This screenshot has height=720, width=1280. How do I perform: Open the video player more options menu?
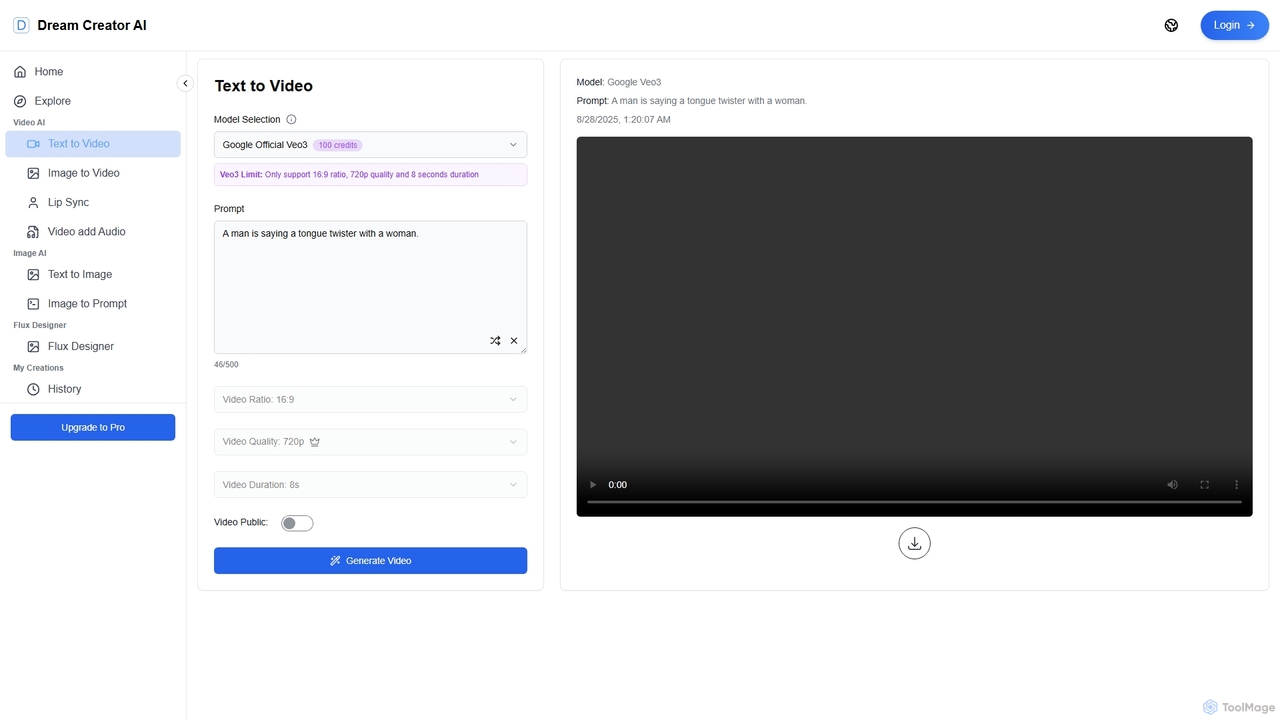1237,485
